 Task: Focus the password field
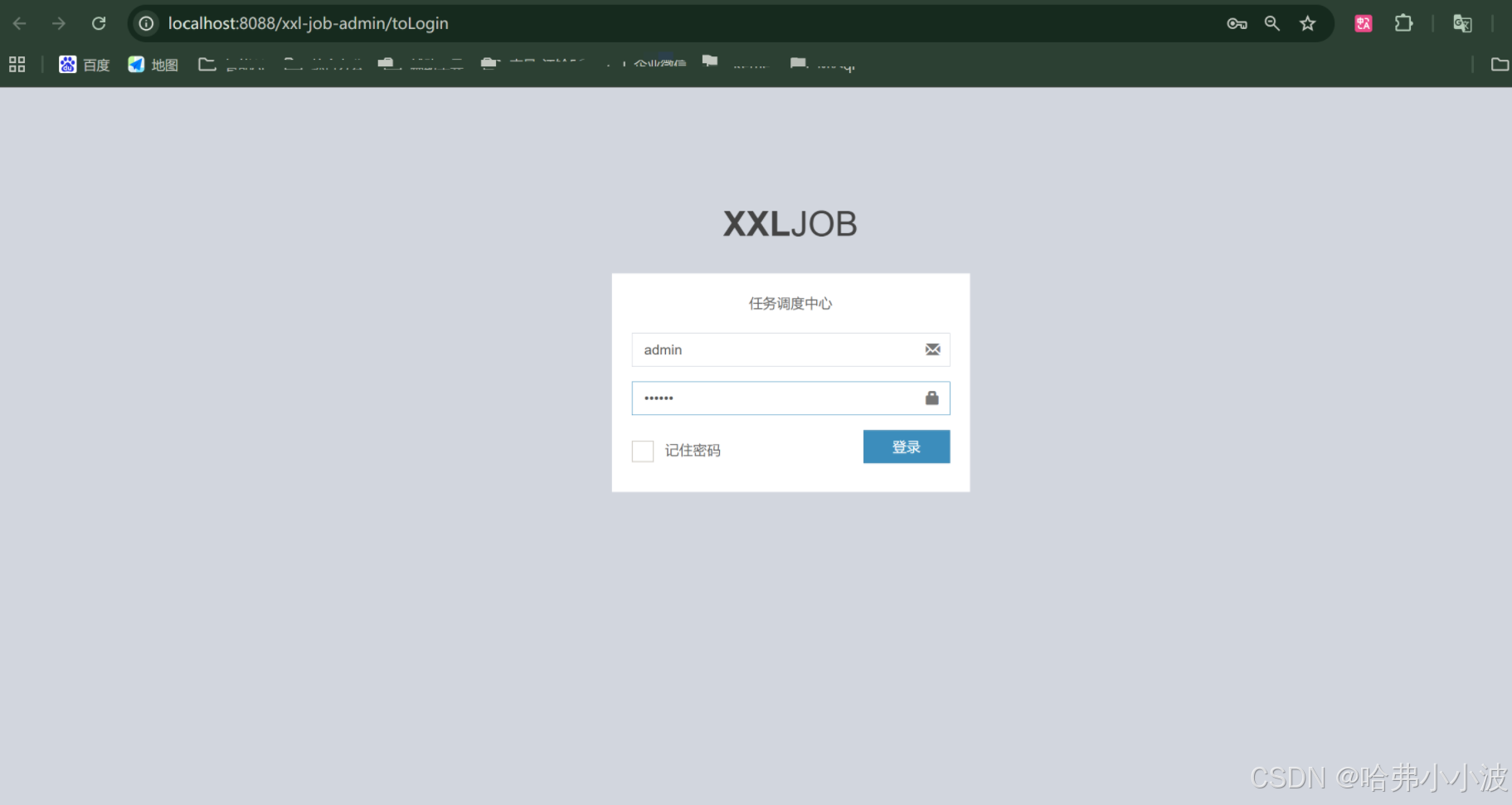[790, 398]
